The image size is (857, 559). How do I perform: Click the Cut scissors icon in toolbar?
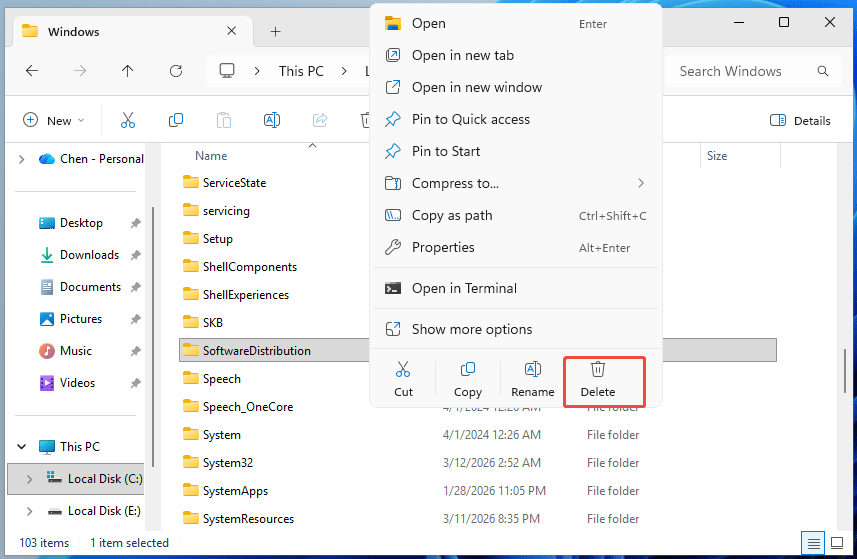(x=128, y=120)
